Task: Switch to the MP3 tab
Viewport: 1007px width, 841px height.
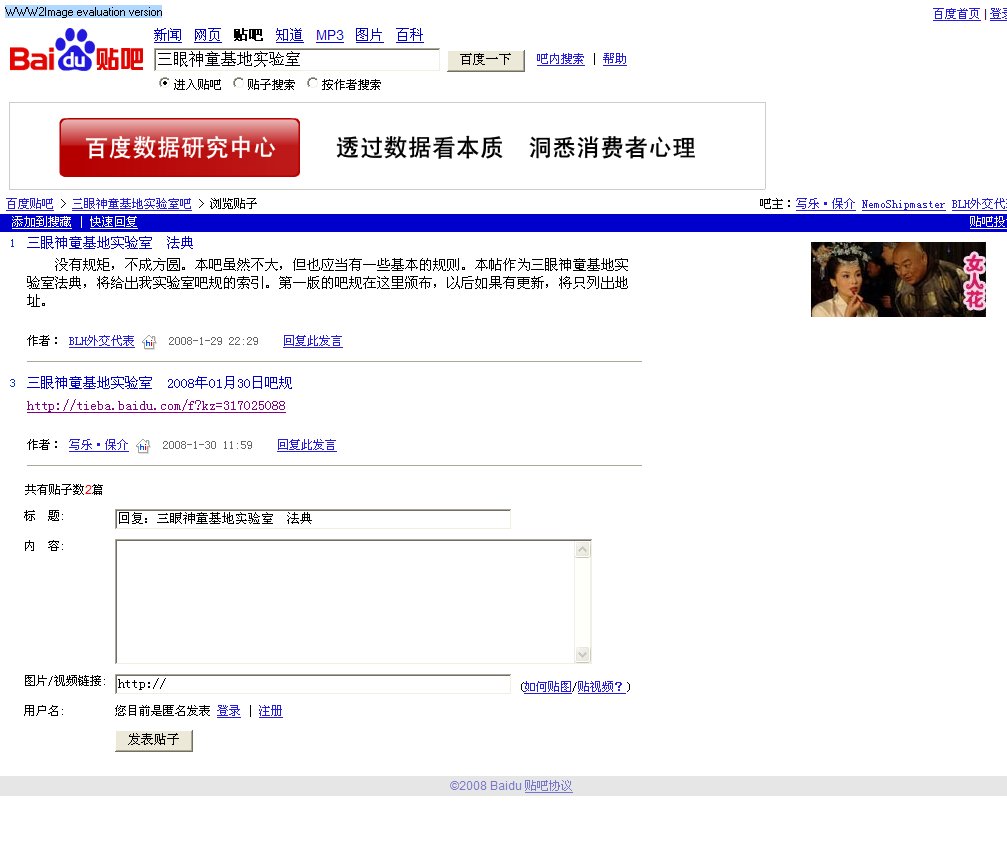Action: click(329, 35)
